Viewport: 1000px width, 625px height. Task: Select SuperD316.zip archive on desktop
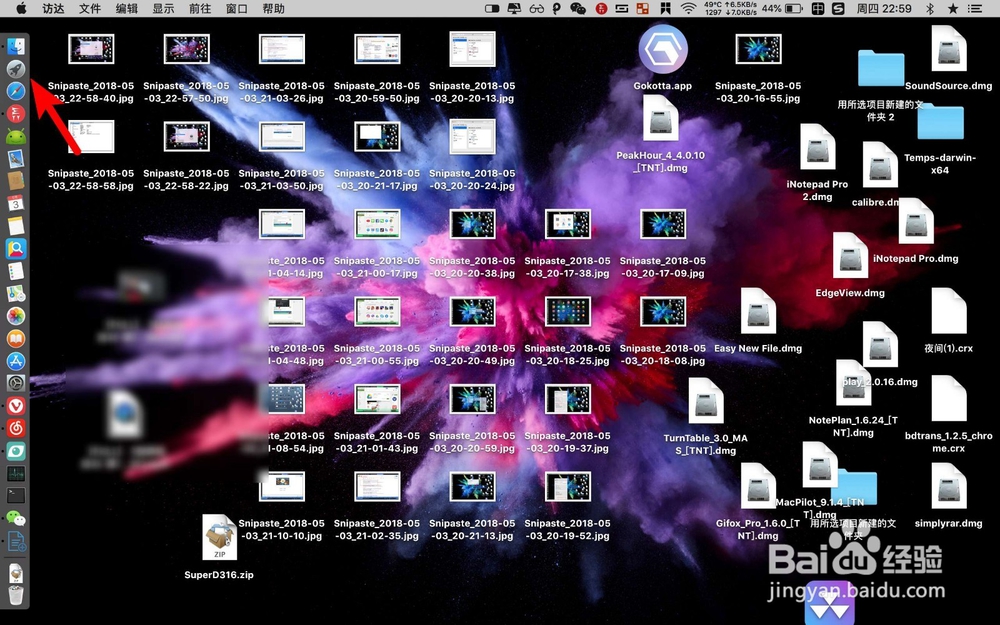(219, 538)
